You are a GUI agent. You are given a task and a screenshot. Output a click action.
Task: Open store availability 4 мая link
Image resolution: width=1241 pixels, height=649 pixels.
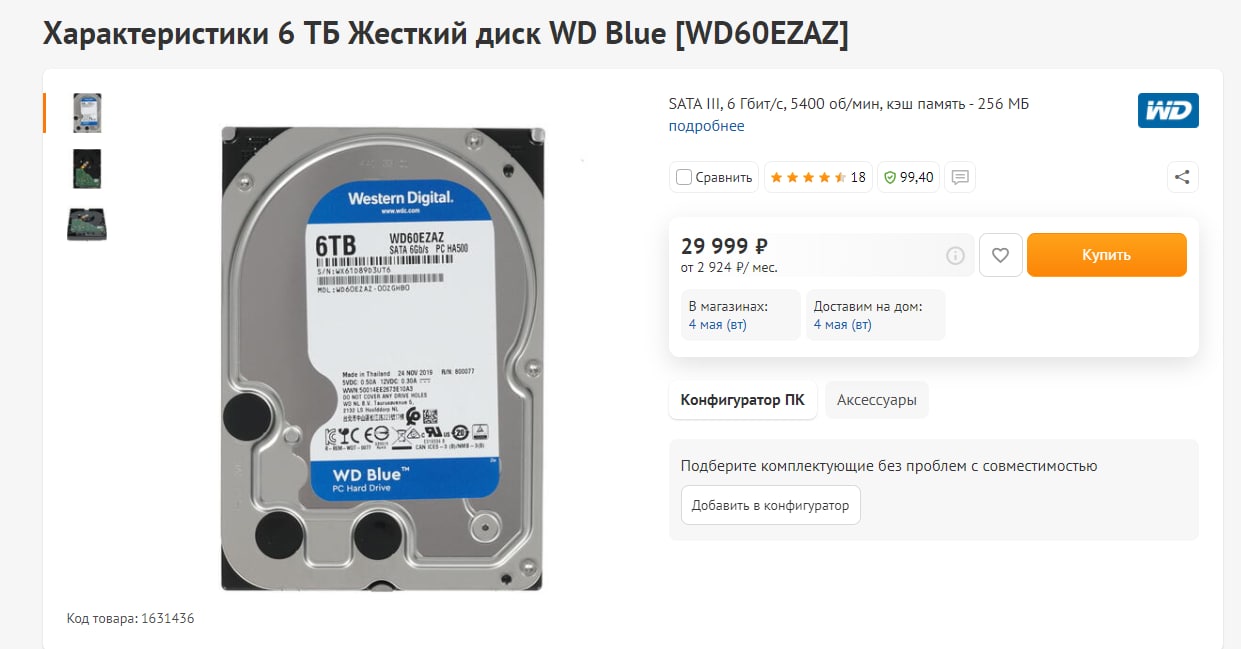718,325
